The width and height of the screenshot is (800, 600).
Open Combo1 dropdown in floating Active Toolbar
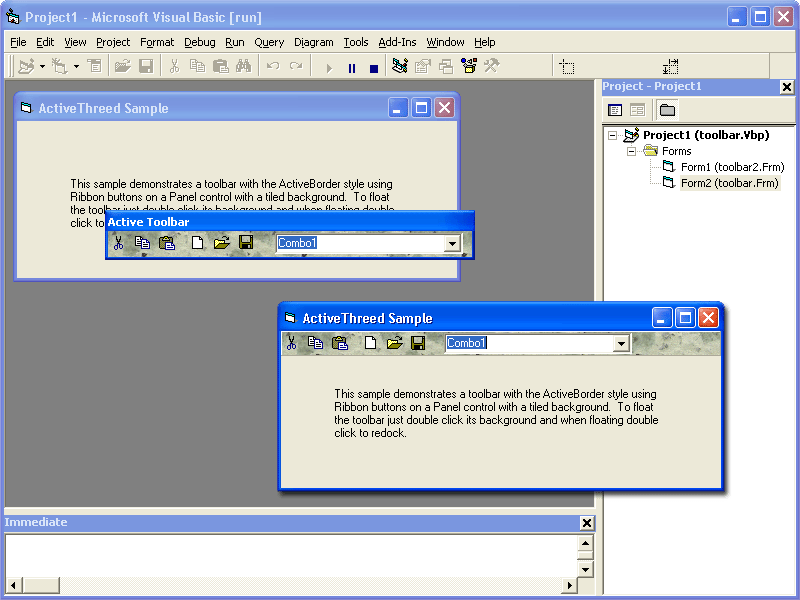pyautogui.click(x=452, y=244)
